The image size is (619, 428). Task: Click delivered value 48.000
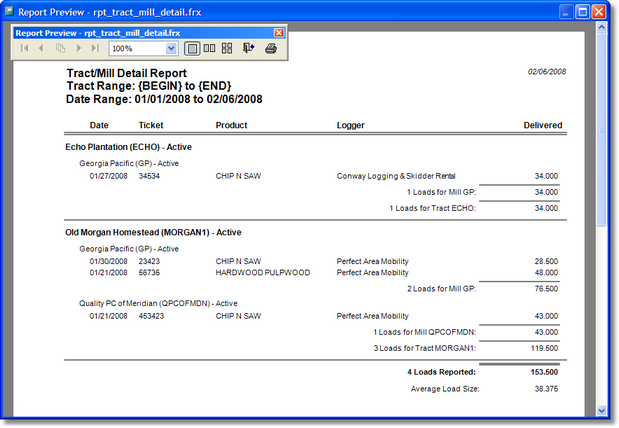[546, 272]
